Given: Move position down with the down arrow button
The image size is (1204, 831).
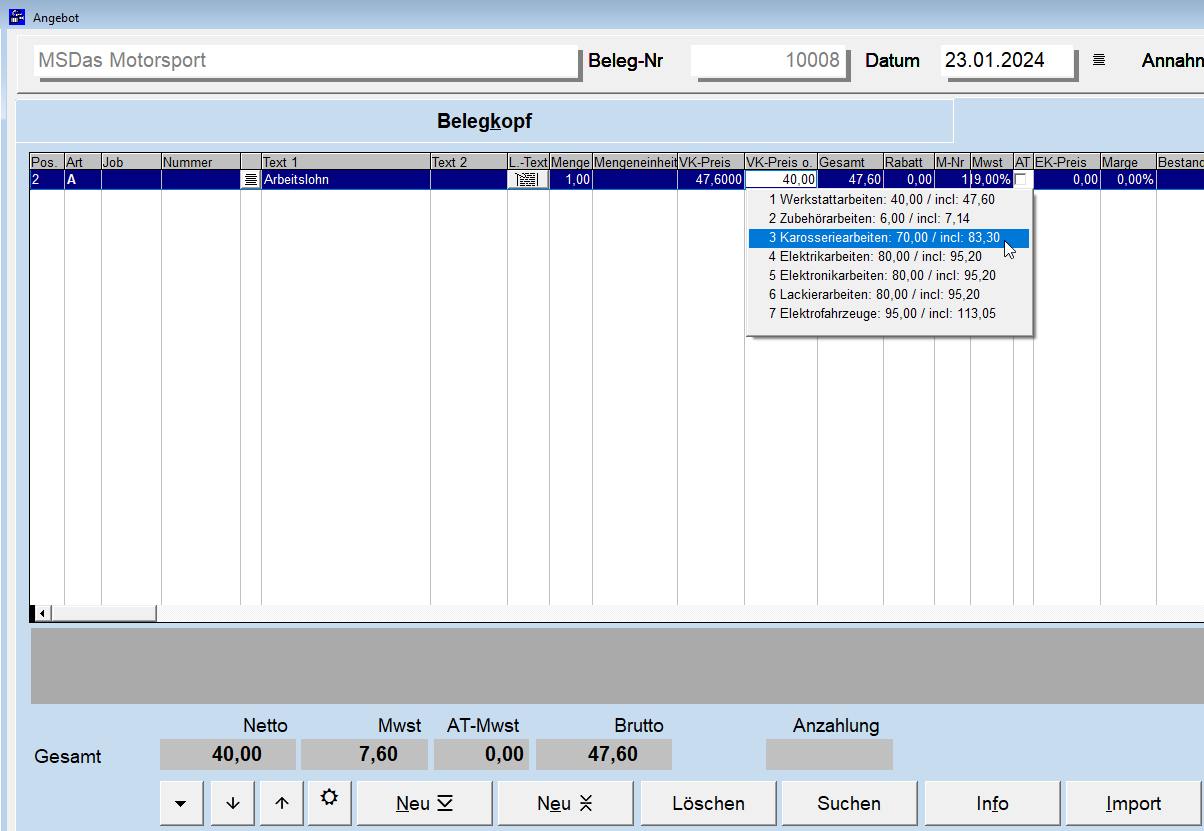Looking at the screenshot, I should coord(233,803).
